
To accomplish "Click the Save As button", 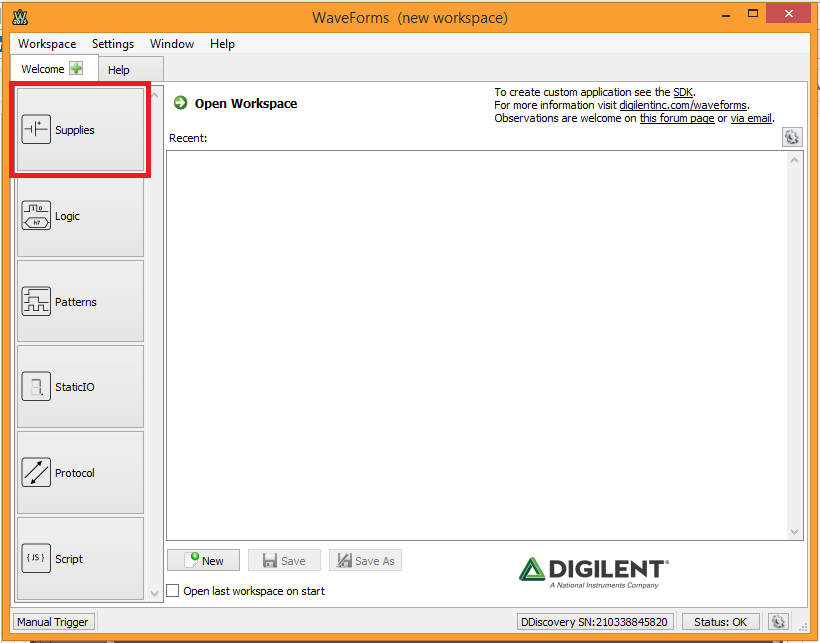I will [x=365, y=560].
